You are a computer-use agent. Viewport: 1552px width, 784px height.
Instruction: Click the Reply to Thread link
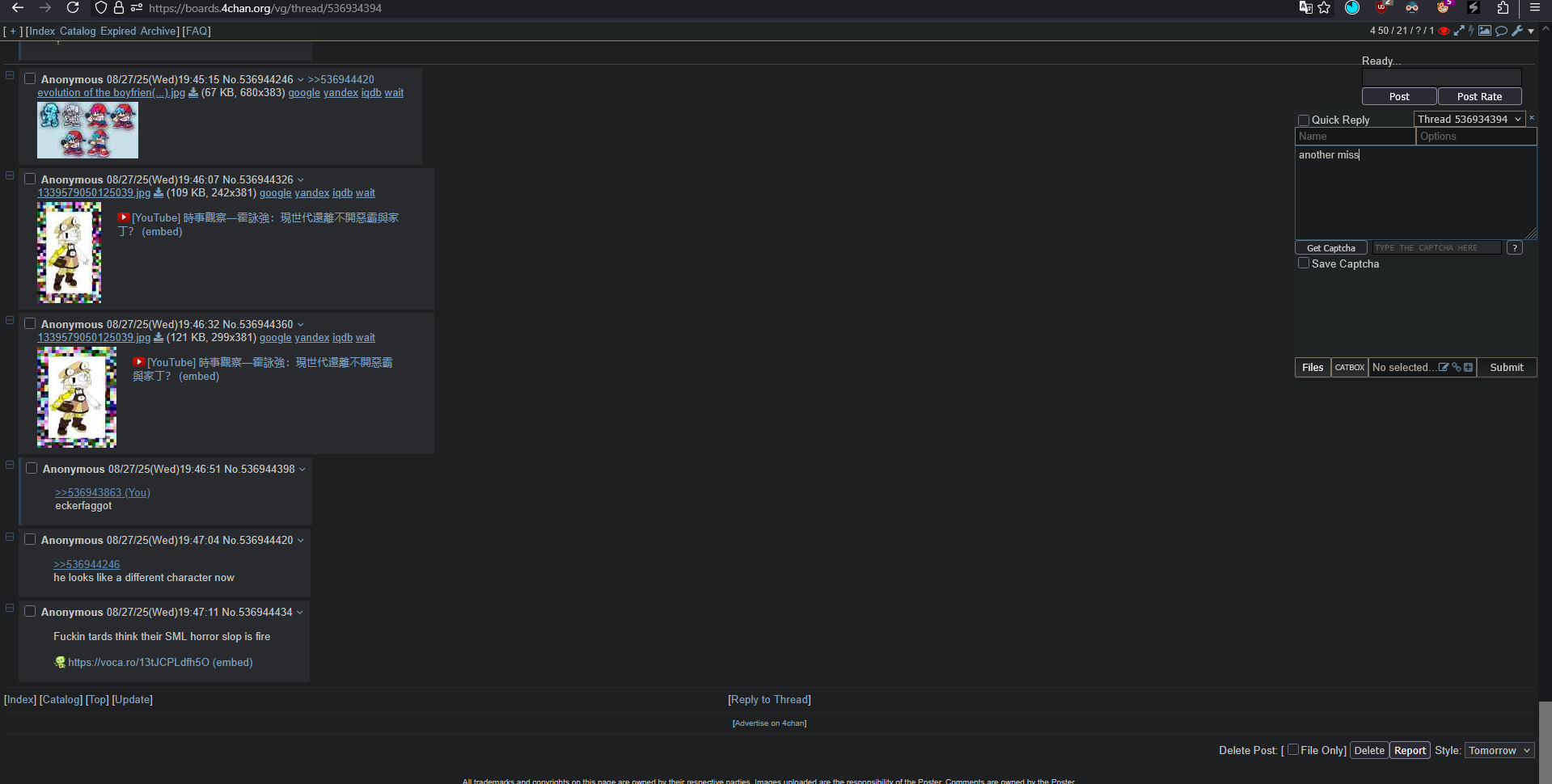769,700
